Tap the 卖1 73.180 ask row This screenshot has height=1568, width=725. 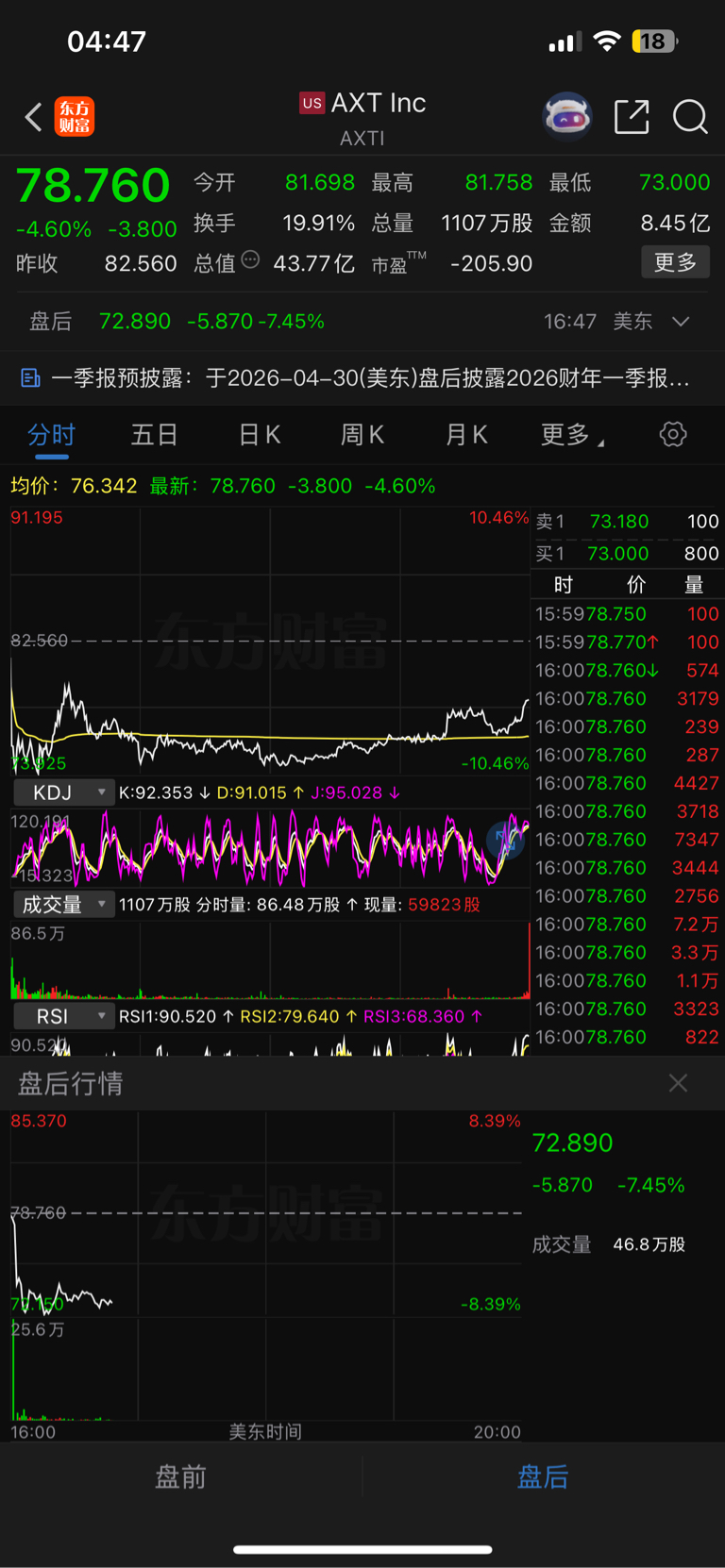[x=627, y=522]
